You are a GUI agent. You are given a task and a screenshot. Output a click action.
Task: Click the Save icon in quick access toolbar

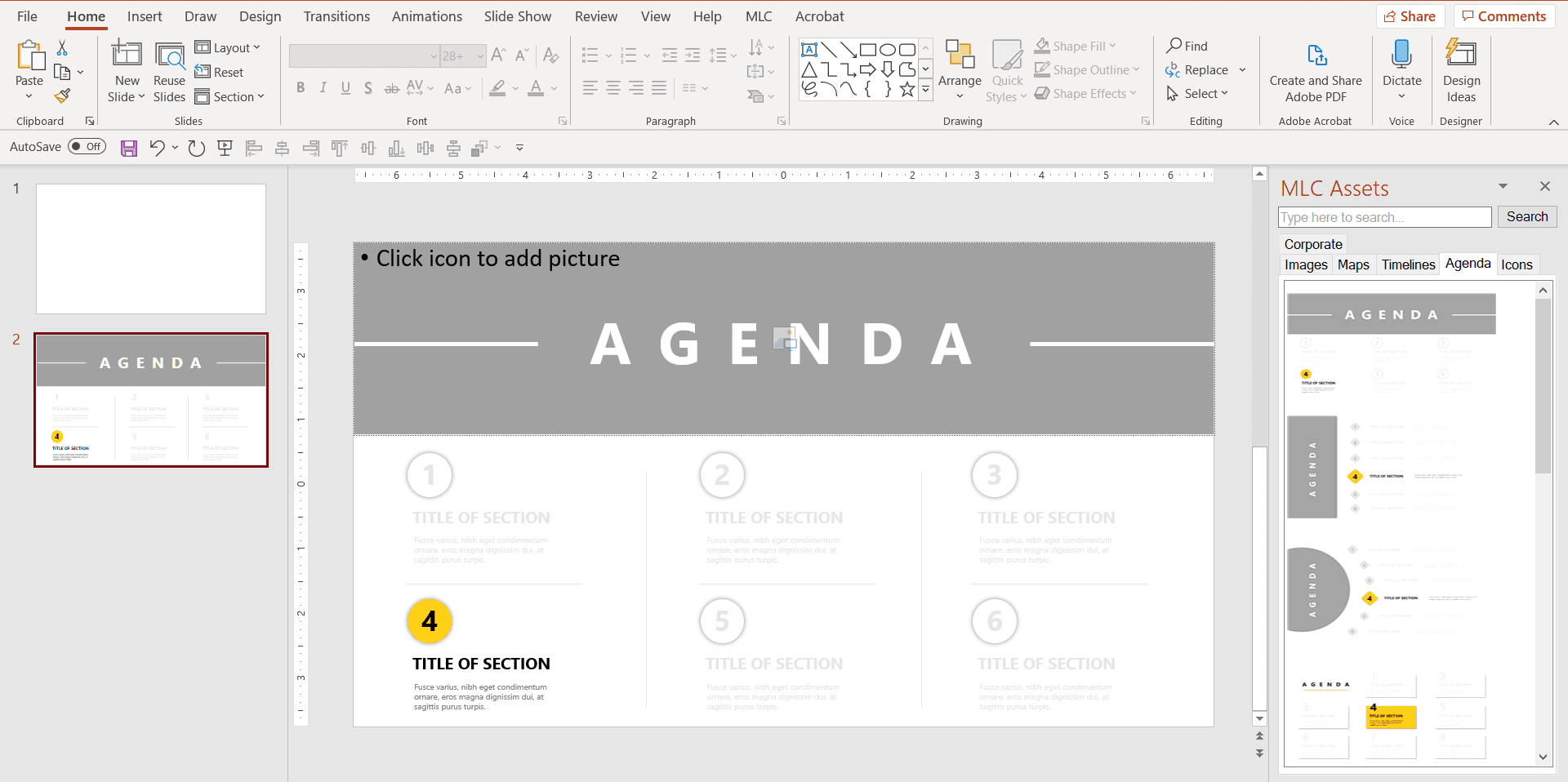tap(129, 148)
